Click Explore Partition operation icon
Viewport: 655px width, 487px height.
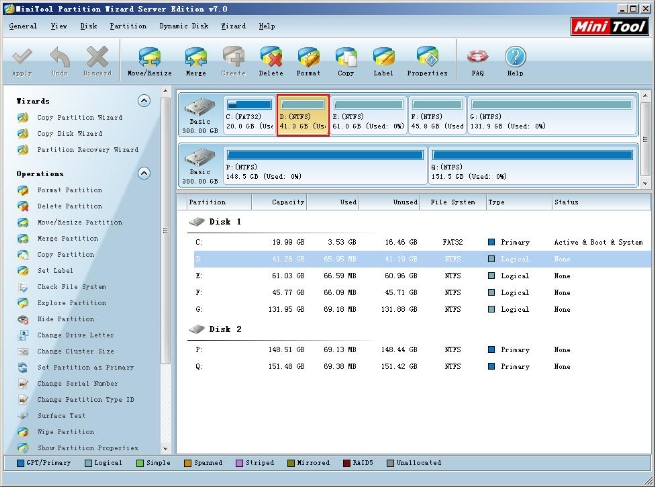click(x=23, y=303)
